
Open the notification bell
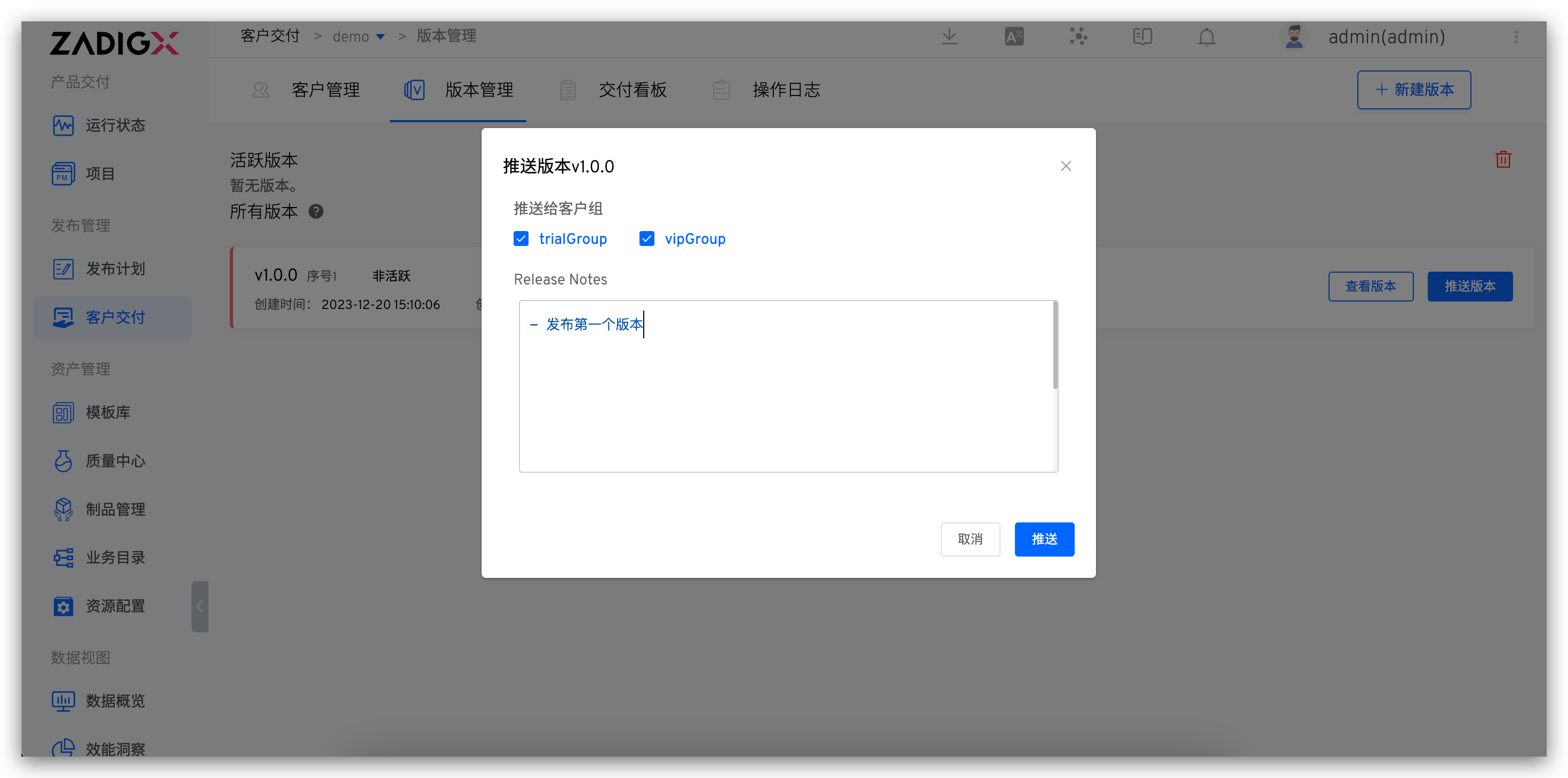coord(1206,37)
